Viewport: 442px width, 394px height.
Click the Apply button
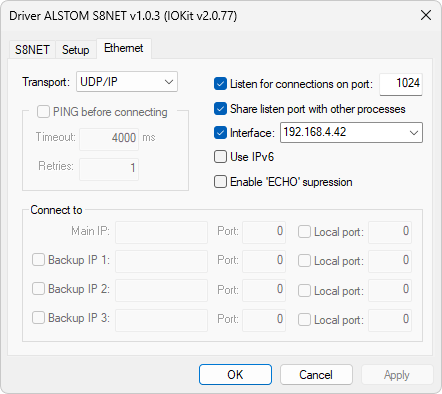[x=397, y=375]
